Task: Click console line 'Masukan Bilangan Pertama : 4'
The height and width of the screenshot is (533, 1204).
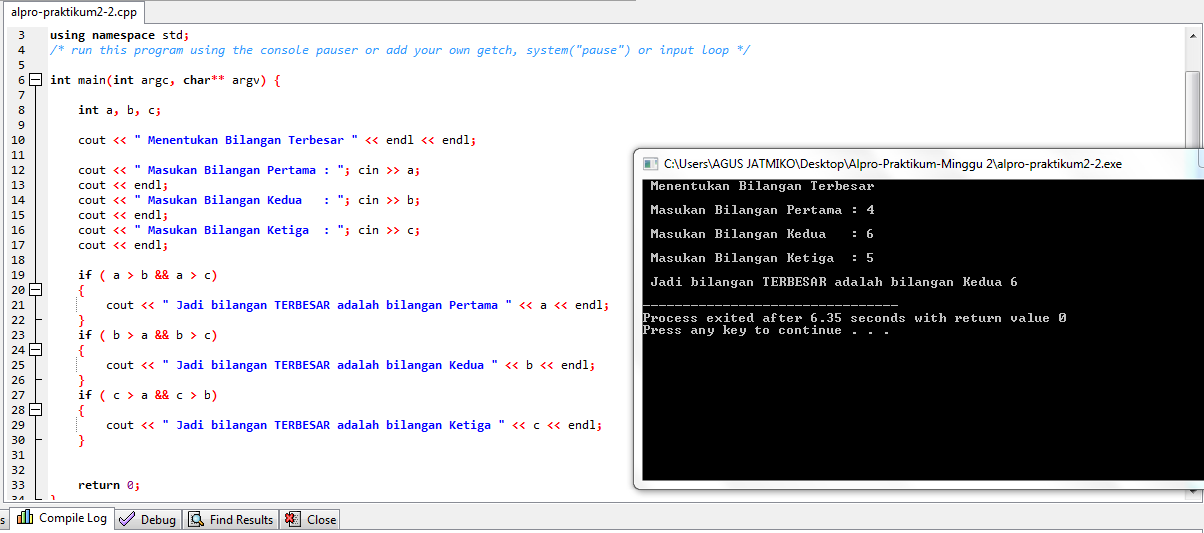Action: coord(762,210)
